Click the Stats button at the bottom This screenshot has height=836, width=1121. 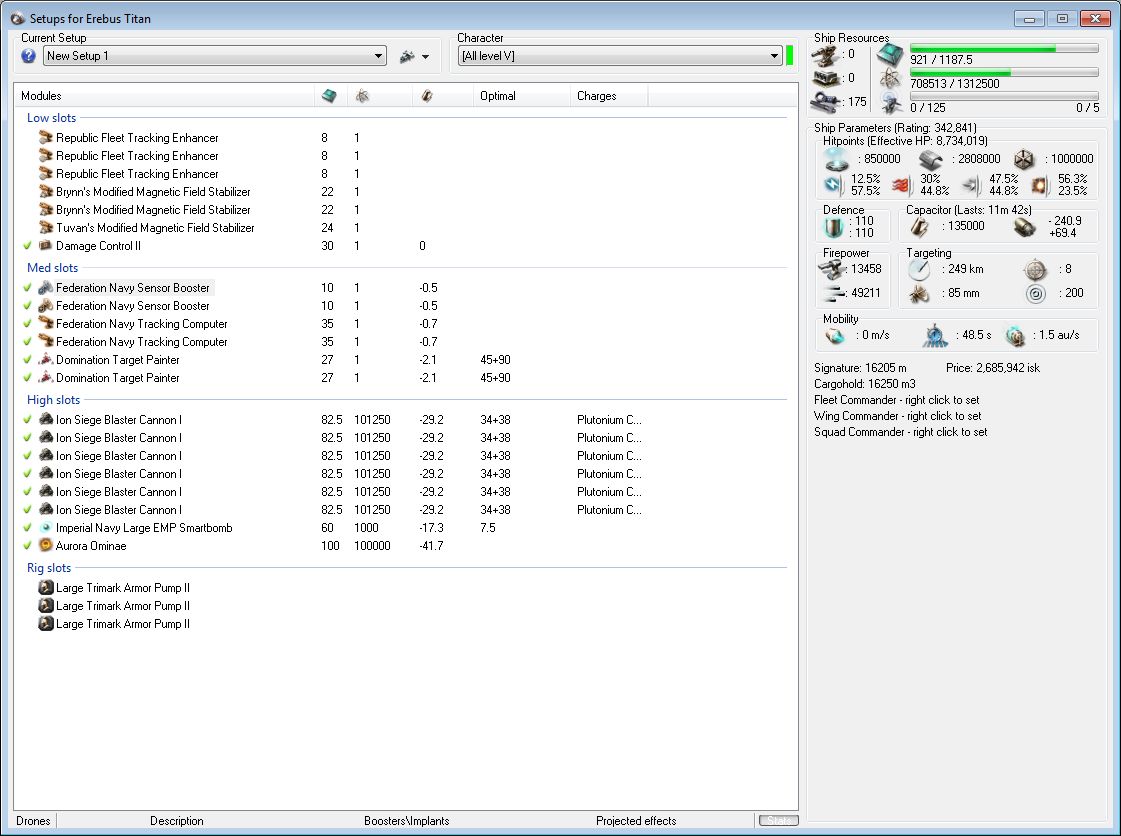[x=778, y=821]
